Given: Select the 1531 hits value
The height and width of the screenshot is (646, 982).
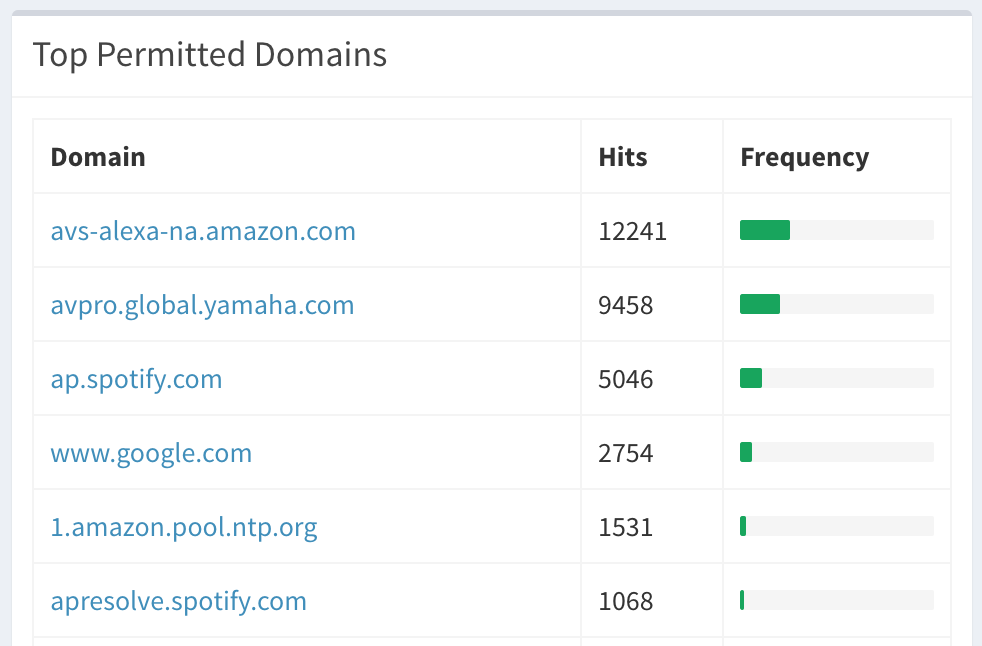Looking at the screenshot, I should pos(626,527).
